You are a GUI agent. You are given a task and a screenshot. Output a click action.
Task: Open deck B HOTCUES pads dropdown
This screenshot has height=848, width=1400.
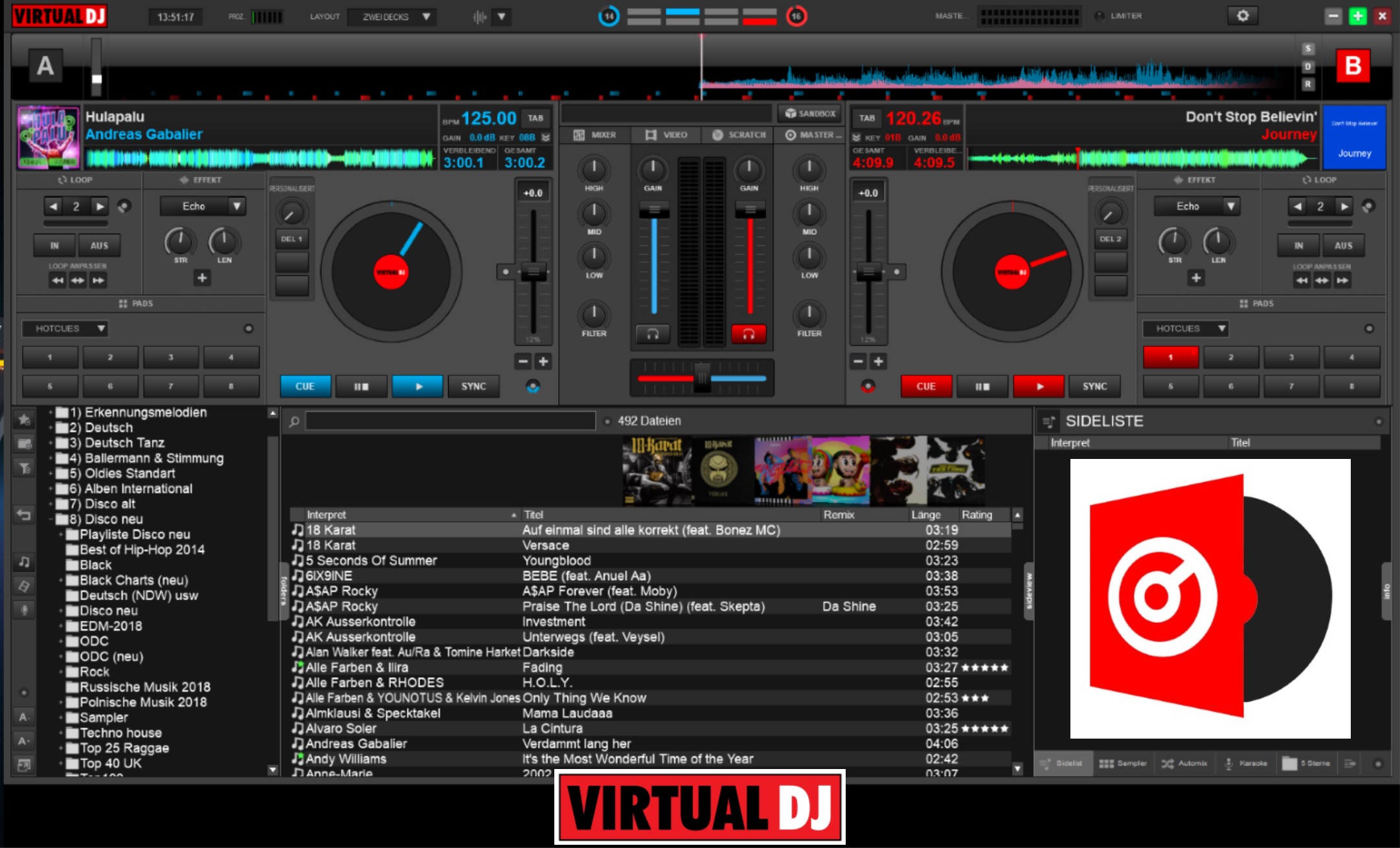point(1185,328)
